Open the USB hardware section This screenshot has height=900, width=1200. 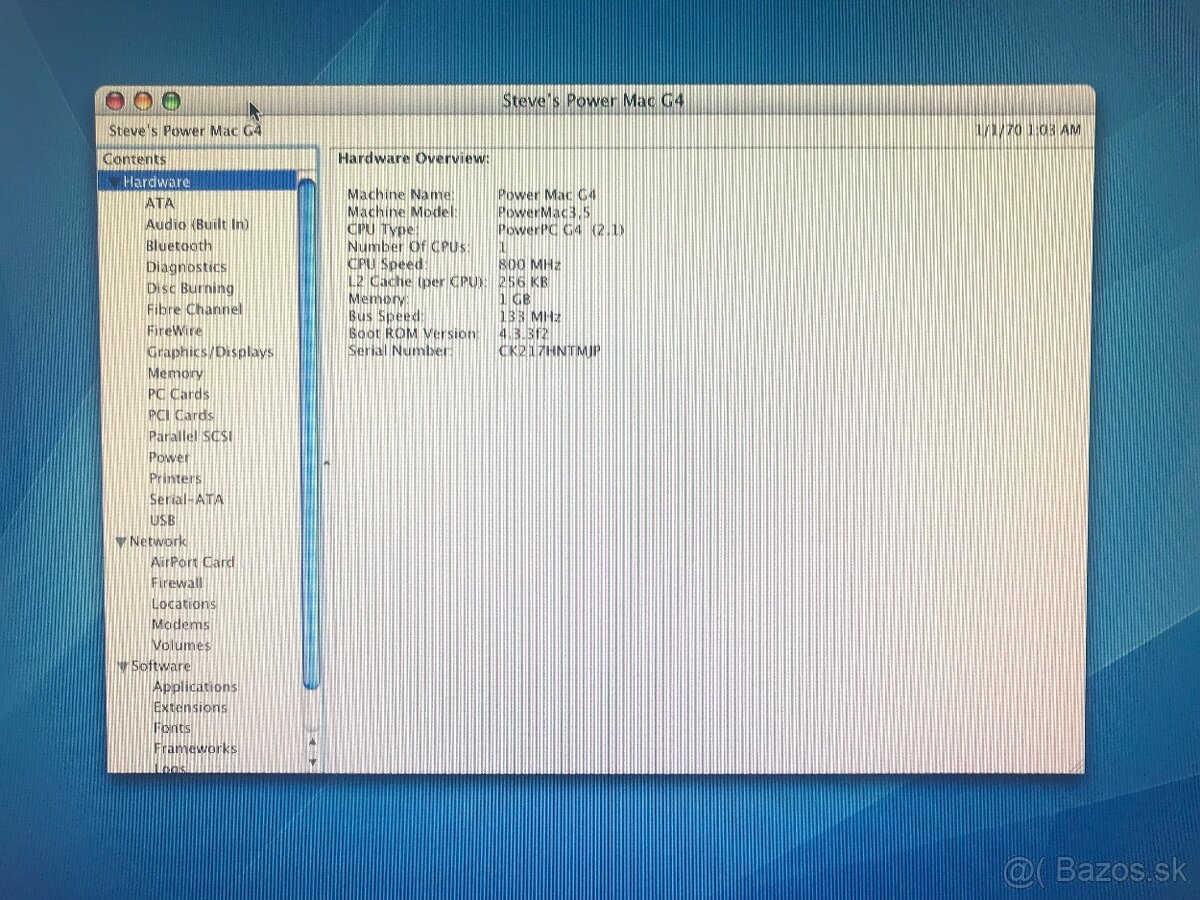click(162, 520)
